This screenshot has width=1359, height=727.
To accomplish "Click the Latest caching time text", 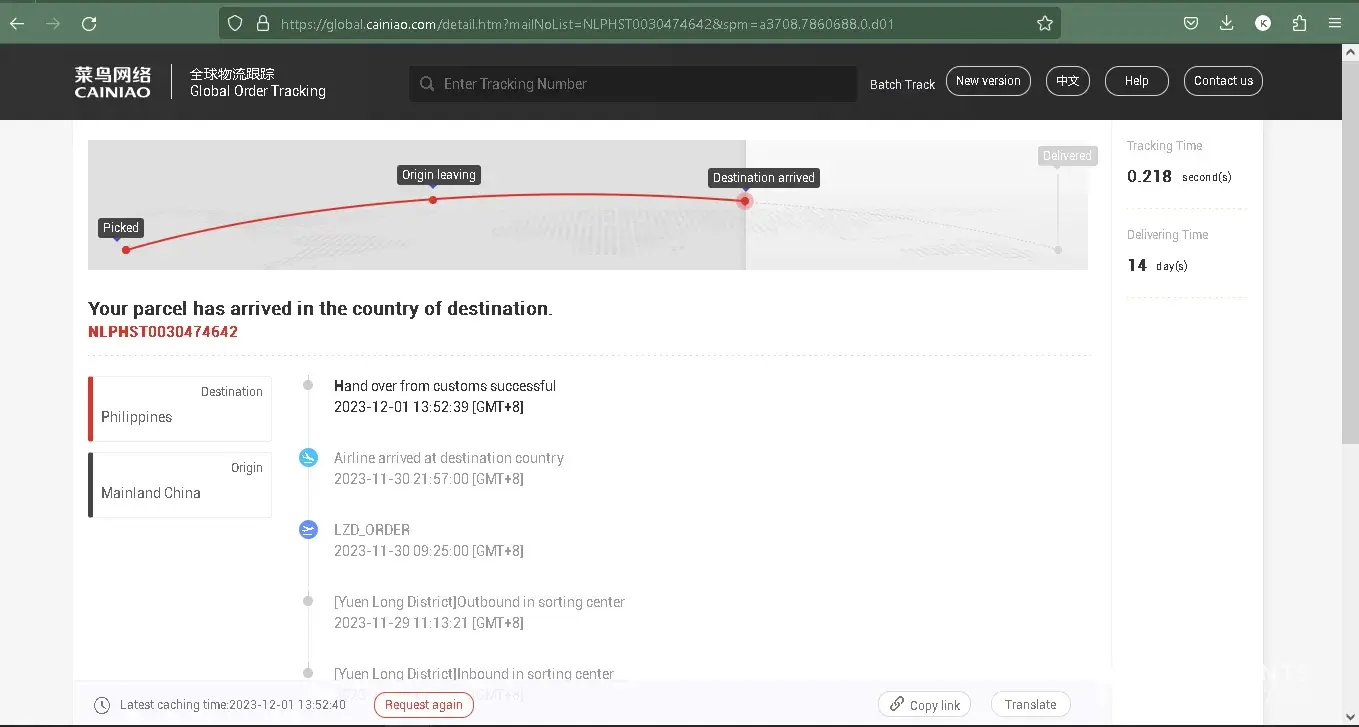I will tap(233, 705).
